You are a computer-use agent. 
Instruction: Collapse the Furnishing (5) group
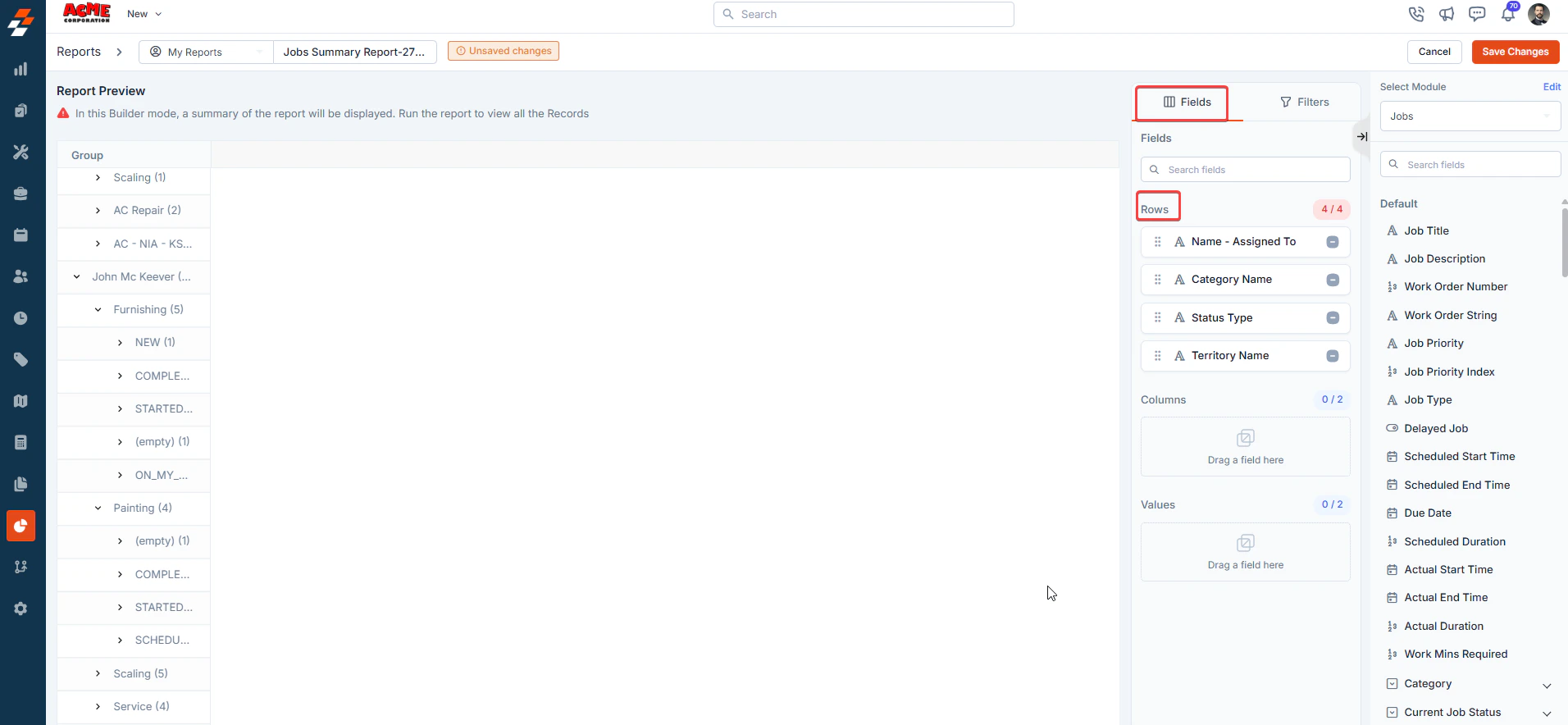click(x=98, y=310)
